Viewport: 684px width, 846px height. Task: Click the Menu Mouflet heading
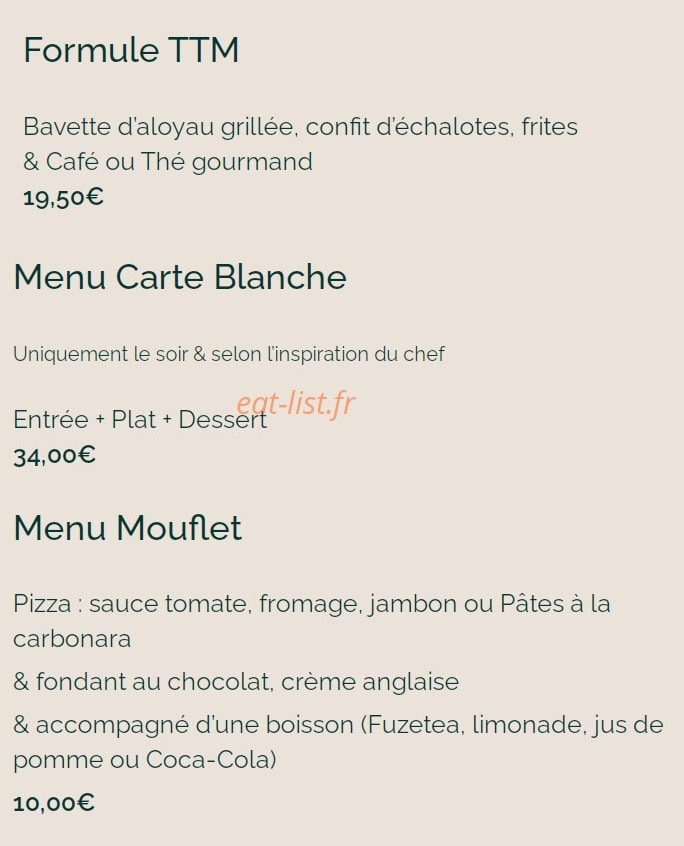(127, 528)
